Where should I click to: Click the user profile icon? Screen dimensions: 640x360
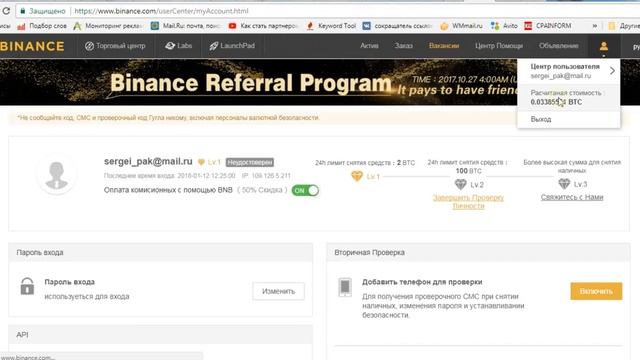point(604,46)
